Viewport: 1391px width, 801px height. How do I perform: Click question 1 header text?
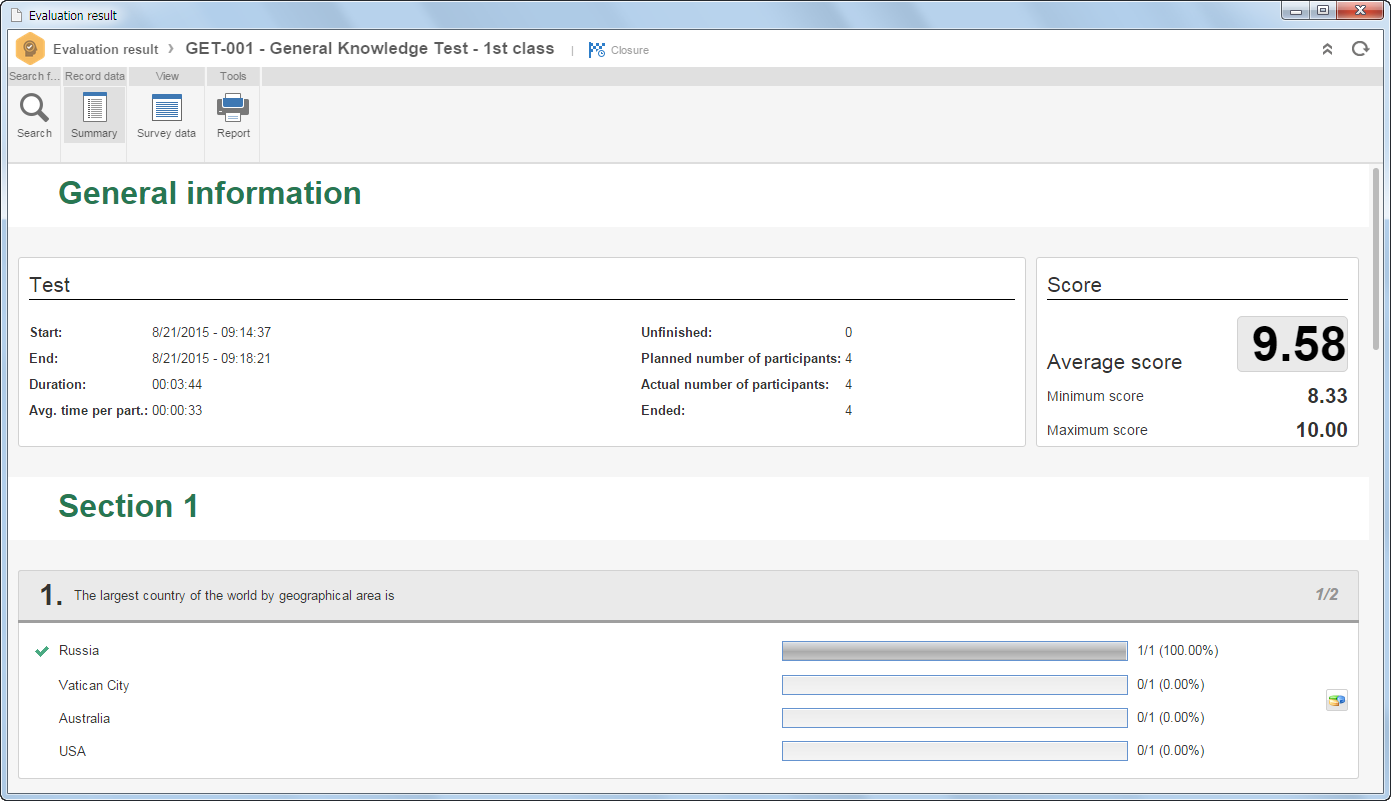(234, 596)
